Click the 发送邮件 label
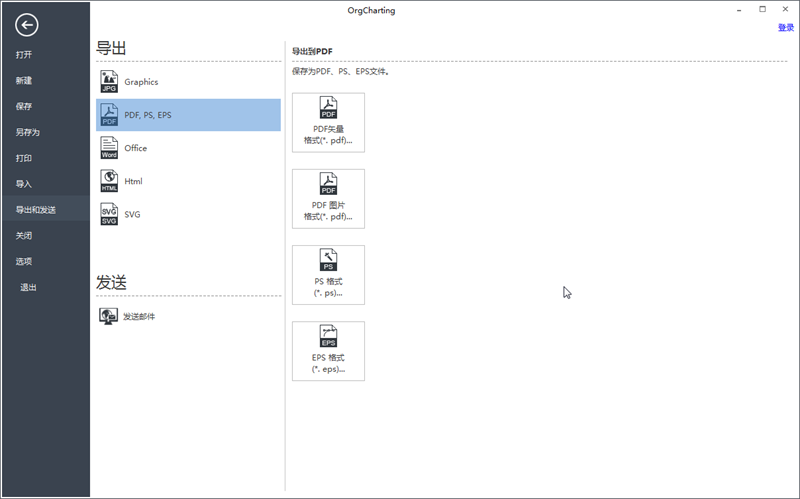800x499 pixels. [x=139, y=316]
